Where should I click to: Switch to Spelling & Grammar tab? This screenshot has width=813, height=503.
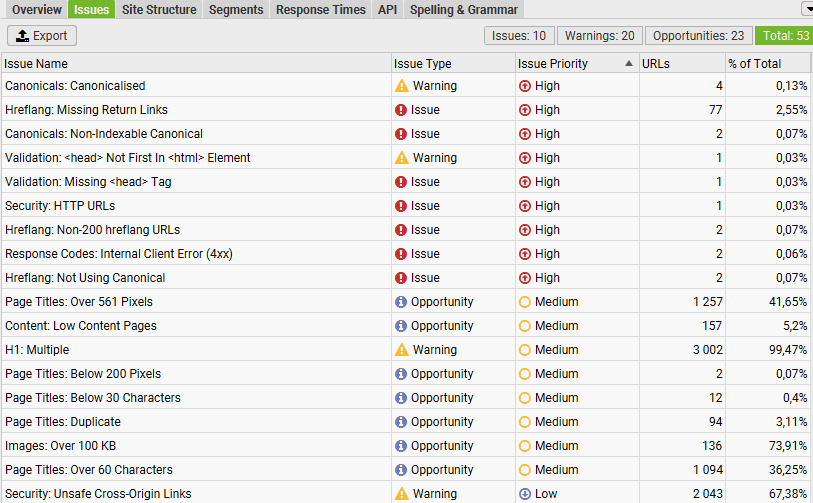(464, 9)
